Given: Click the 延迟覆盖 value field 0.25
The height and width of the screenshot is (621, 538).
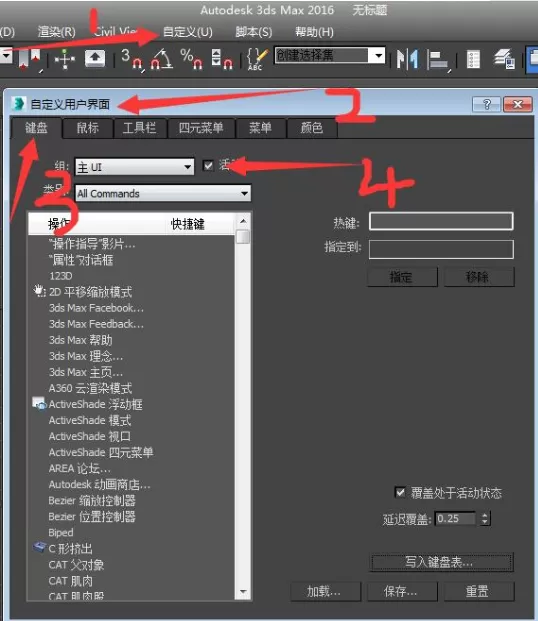Looking at the screenshot, I should coord(456,518).
